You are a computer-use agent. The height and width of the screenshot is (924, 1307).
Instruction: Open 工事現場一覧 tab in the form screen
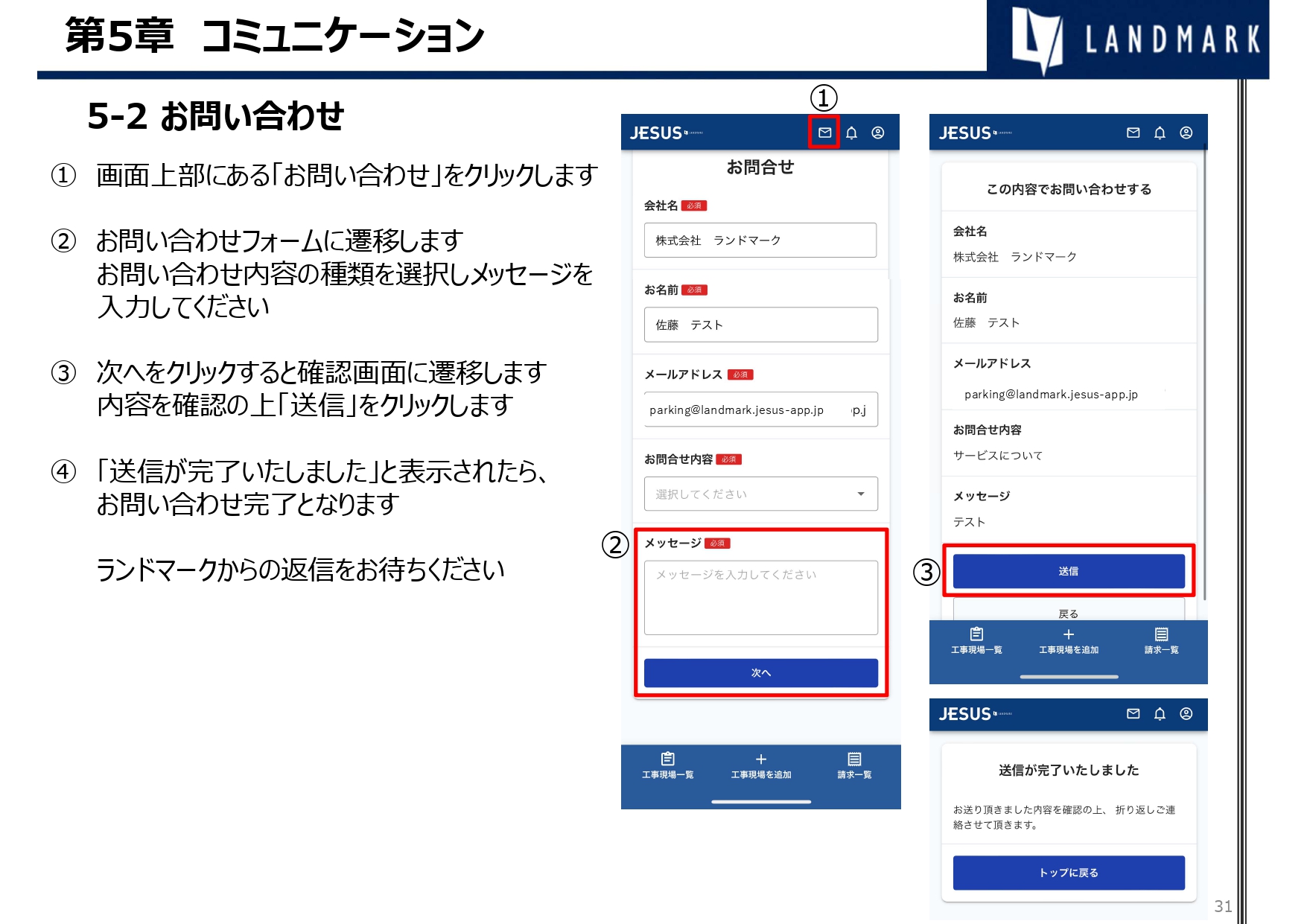pyautogui.click(x=667, y=765)
